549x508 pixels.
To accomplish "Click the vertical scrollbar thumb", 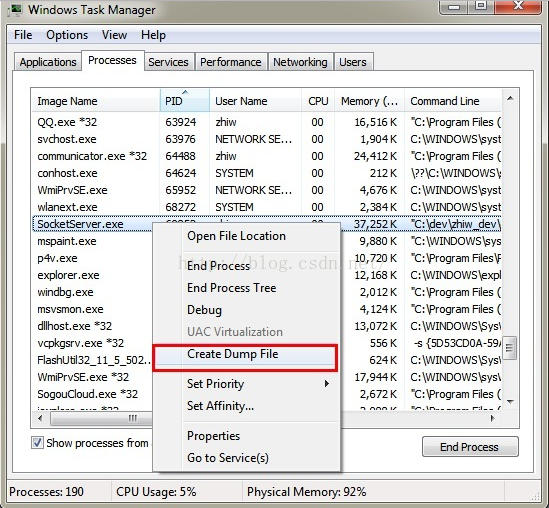I will point(510,348).
